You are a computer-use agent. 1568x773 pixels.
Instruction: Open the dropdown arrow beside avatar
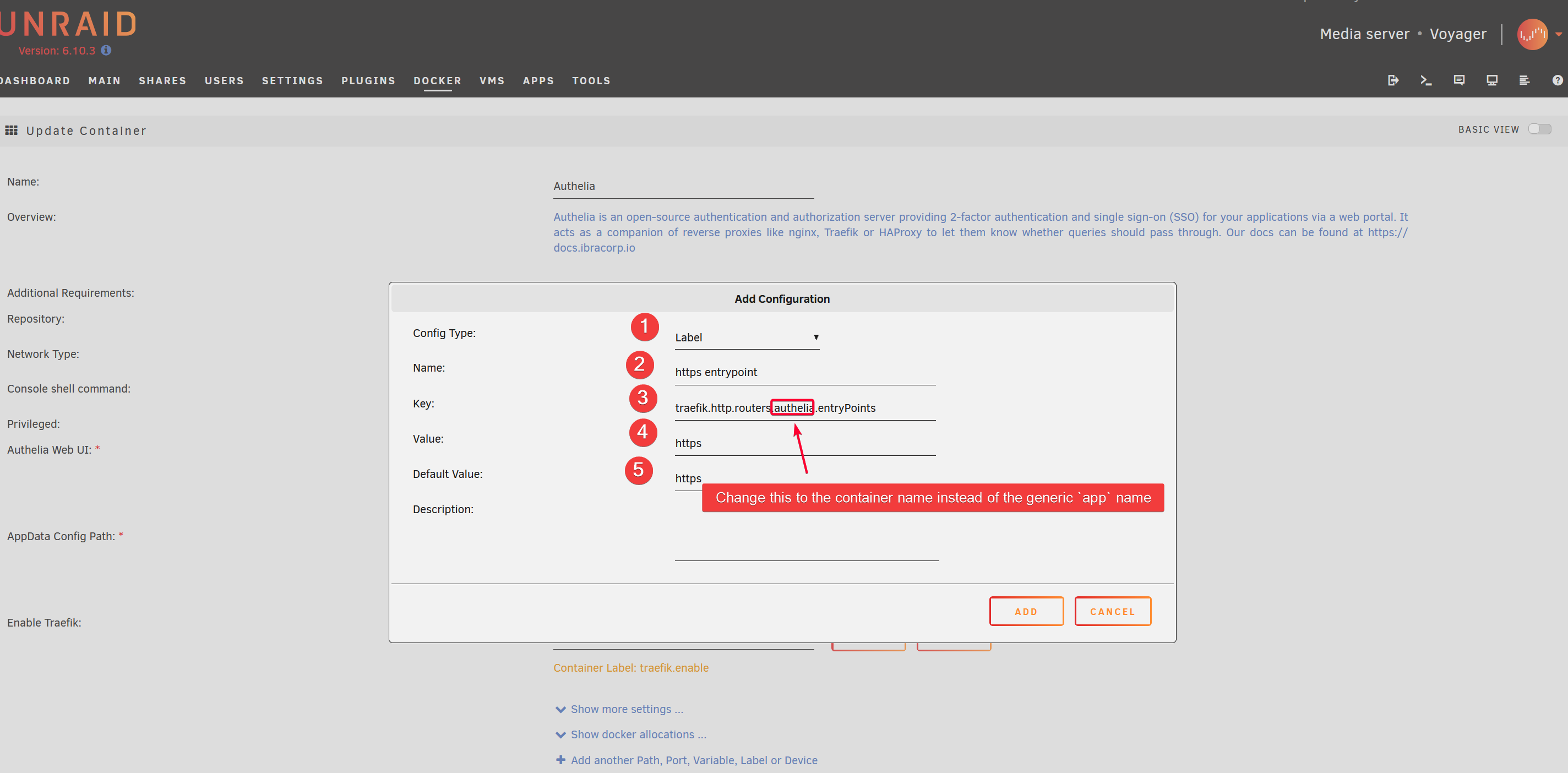(1559, 35)
